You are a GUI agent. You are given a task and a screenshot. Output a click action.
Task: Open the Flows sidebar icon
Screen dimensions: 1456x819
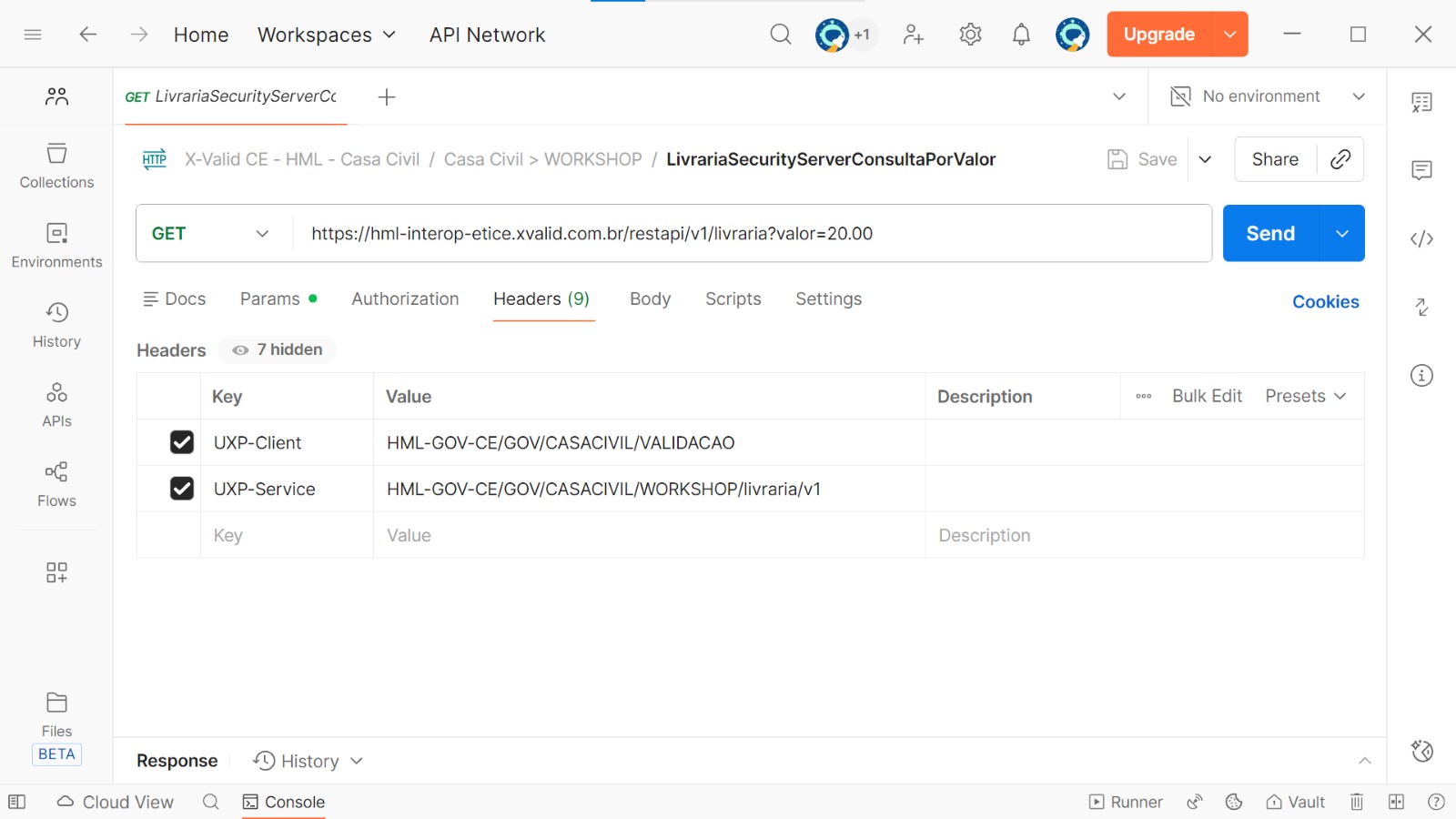pos(56,484)
